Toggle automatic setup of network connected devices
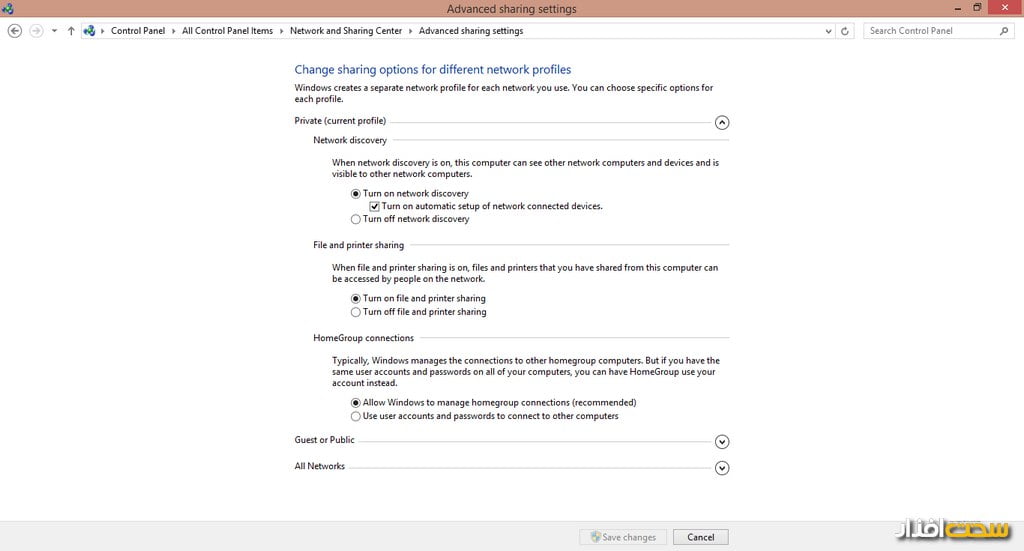The height and width of the screenshot is (551, 1024). point(375,206)
